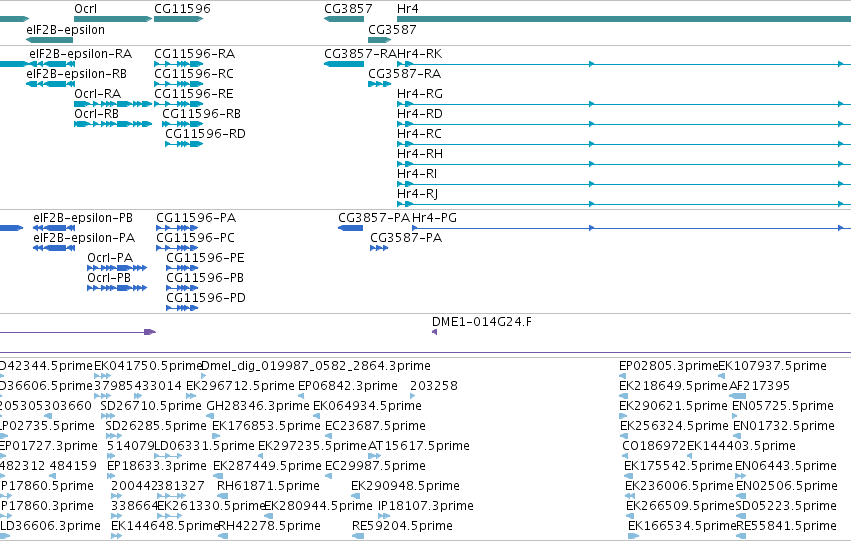Click the CG11596-PD protein label
This screenshot has height=541, width=851.
click(206, 298)
